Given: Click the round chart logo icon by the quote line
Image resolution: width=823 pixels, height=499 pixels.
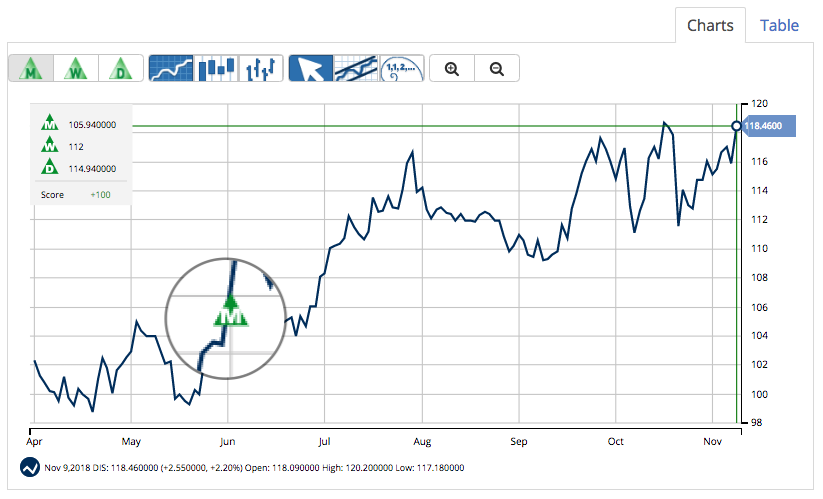Looking at the screenshot, I should pos(30,467).
